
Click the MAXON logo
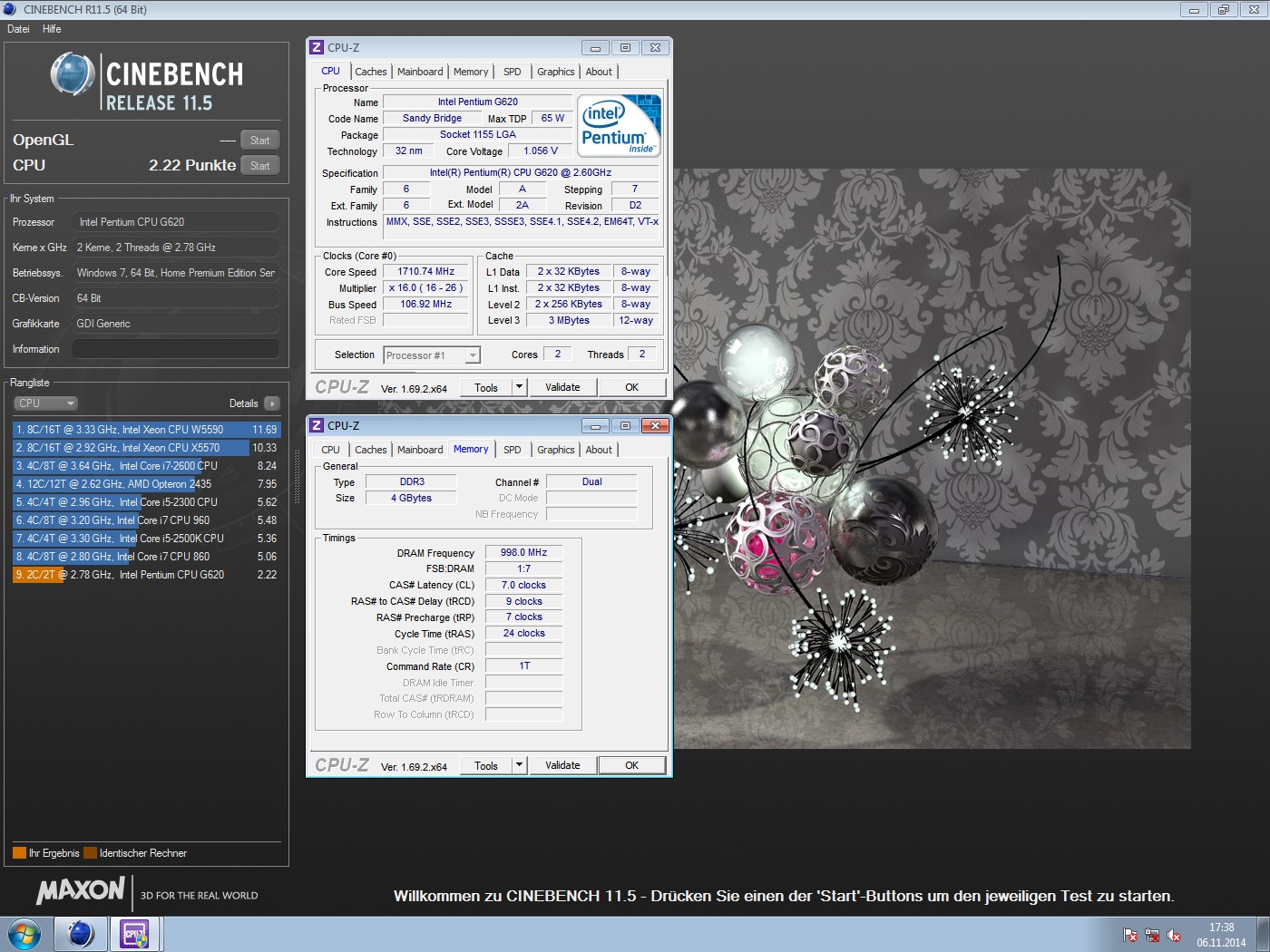point(81,891)
